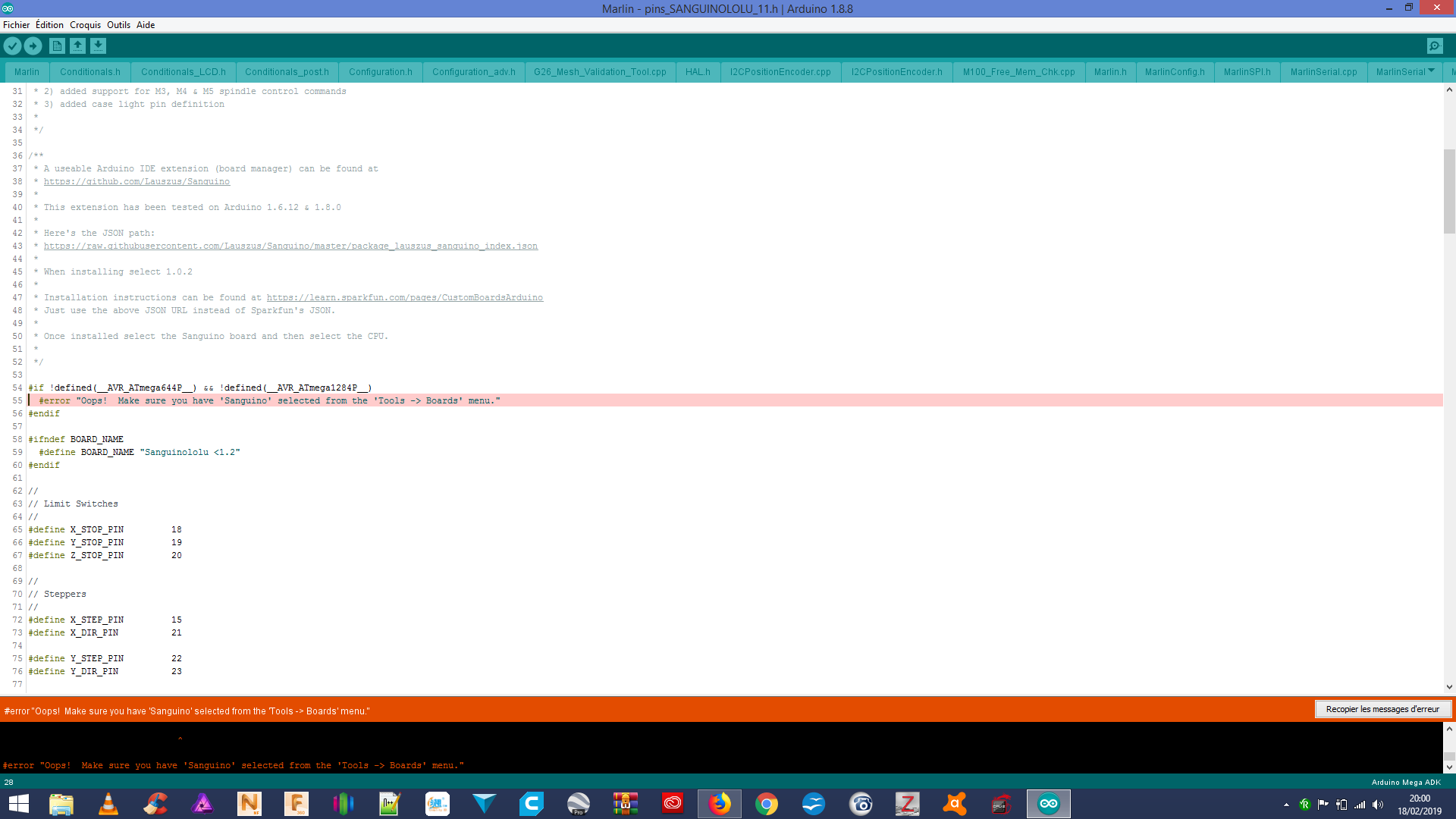This screenshot has width=1456, height=819.
Task: Open the Lauszus Sanguino GitHub link
Action: click(x=136, y=182)
